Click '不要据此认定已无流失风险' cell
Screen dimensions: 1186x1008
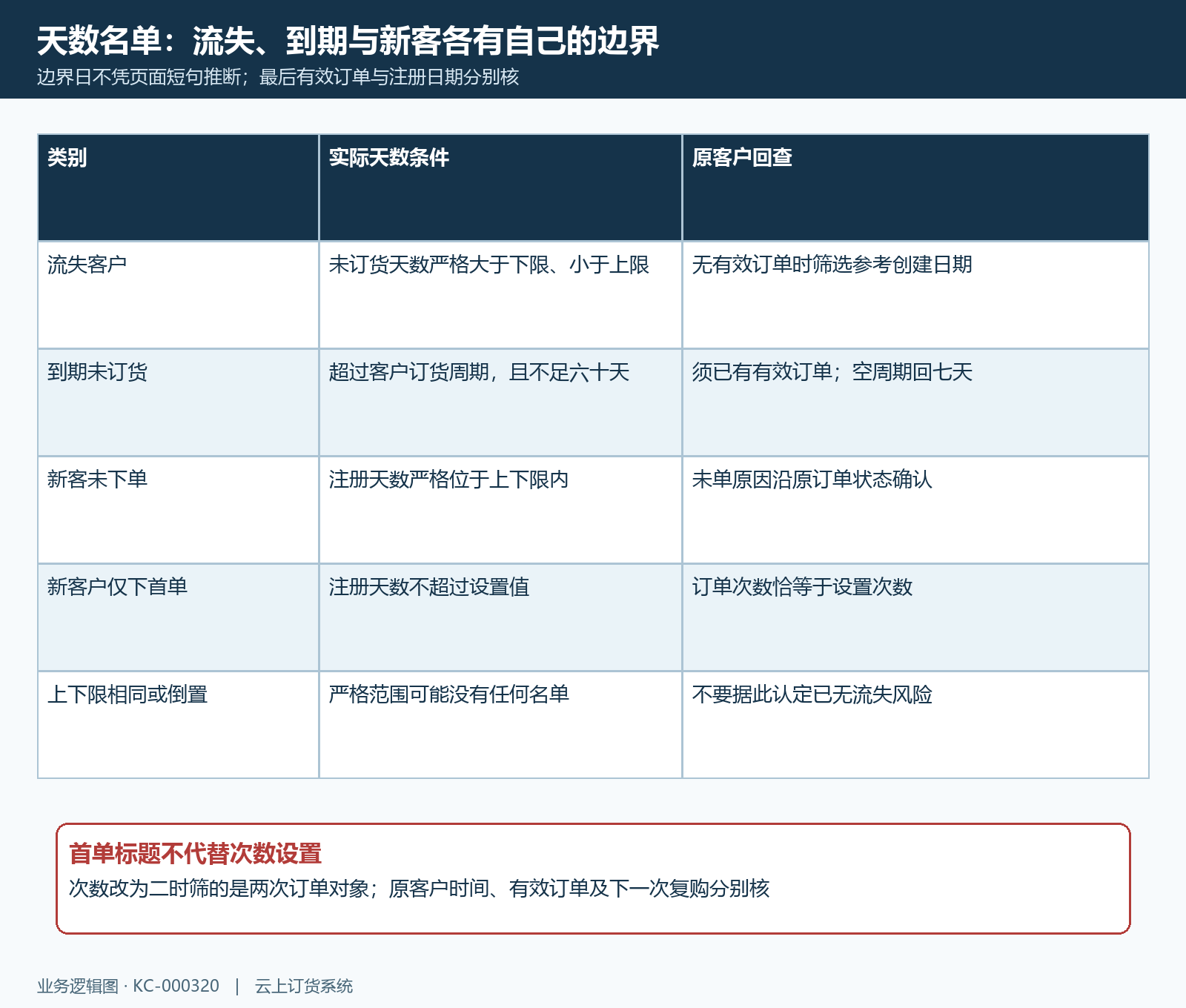(915, 725)
